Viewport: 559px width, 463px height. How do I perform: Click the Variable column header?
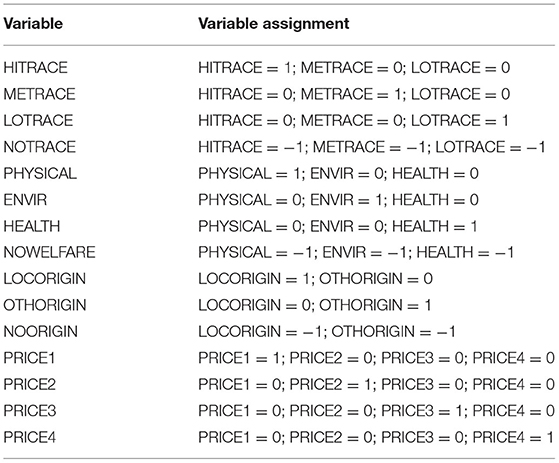click(33, 24)
